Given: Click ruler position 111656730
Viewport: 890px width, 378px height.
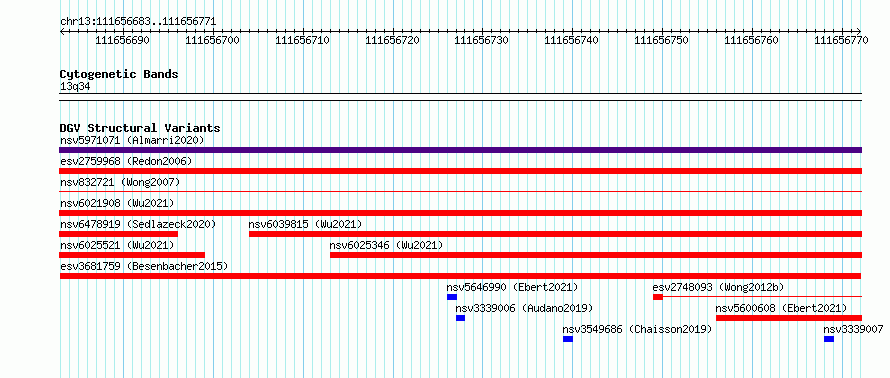Looking at the screenshot, I should pos(482,40).
